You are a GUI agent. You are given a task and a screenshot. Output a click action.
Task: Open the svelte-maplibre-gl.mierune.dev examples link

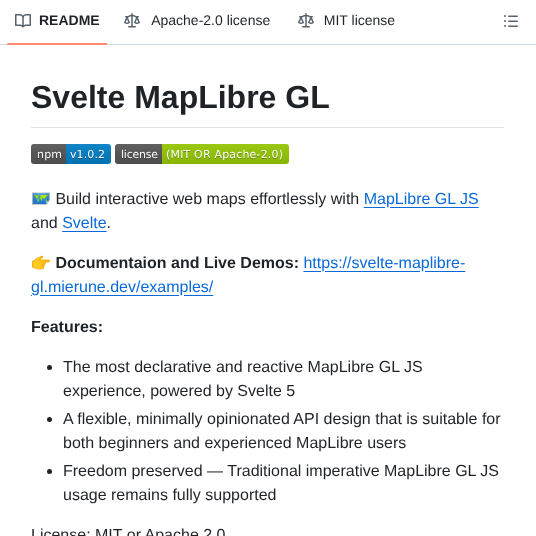(248, 275)
